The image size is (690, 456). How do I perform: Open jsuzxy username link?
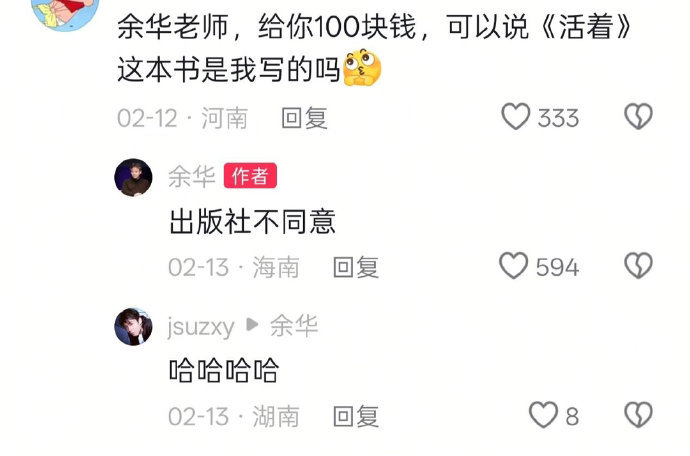click(201, 327)
